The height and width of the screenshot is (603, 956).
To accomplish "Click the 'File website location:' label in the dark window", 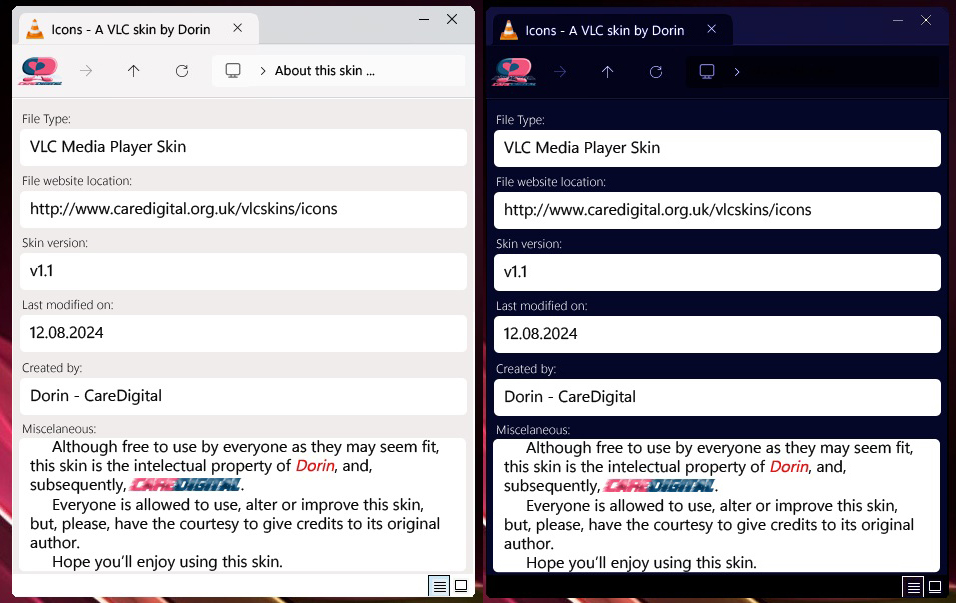I will [551, 182].
